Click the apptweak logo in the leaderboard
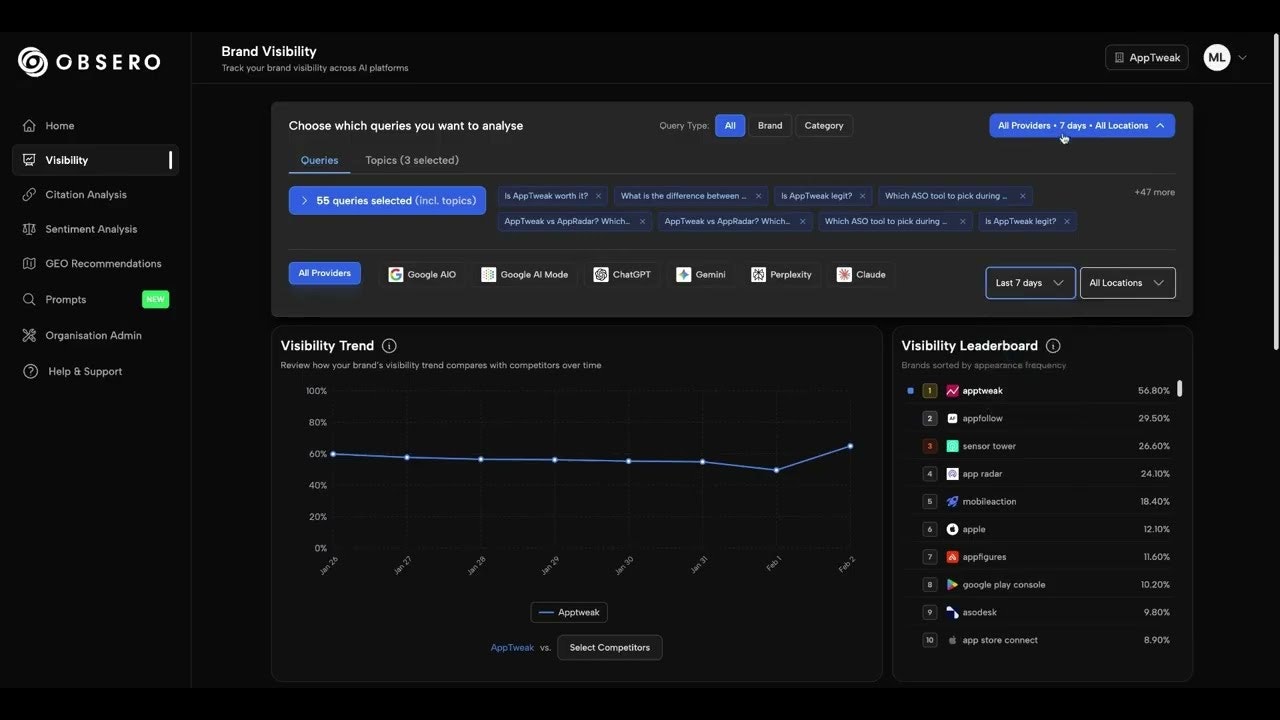Image resolution: width=1280 pixels, height=720 pixels. click(x=952, y=391)
